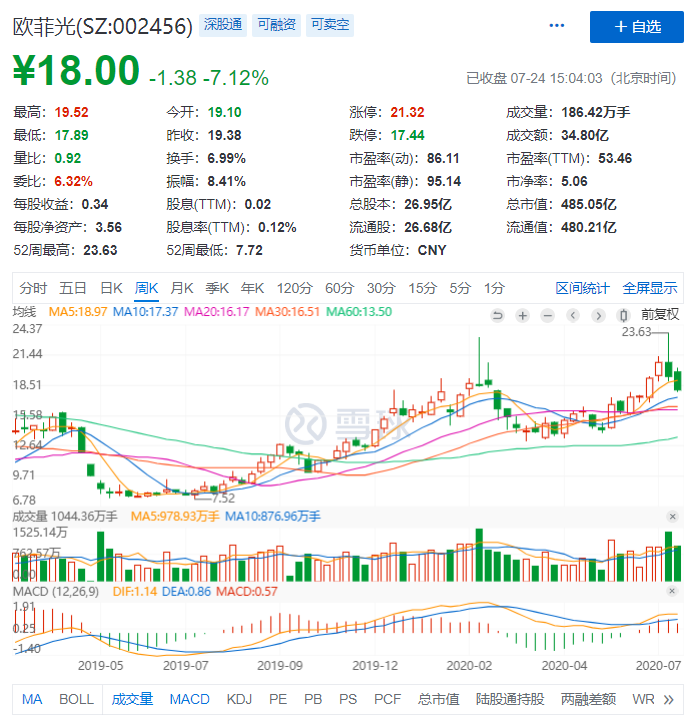This screenshot has height=724, width=696.
Task: Click the chart reset/undo arrow icon
Action: (497, 316)
